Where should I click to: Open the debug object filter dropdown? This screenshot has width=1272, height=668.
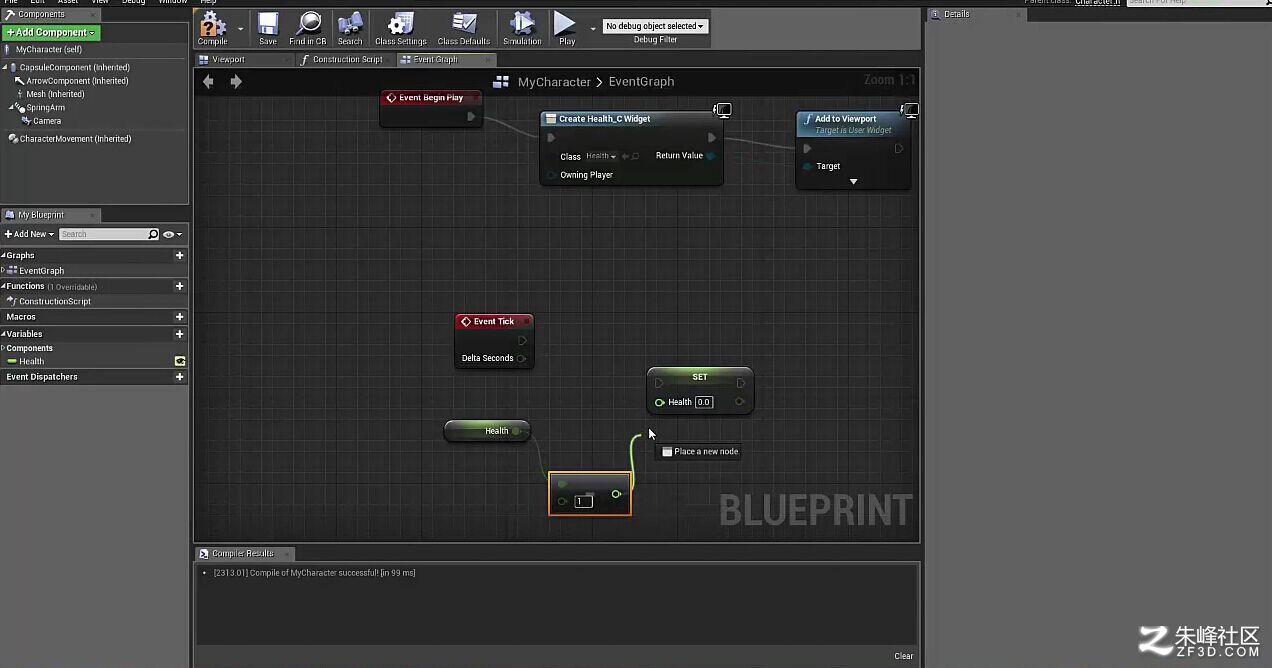click(x=655, y=26)
